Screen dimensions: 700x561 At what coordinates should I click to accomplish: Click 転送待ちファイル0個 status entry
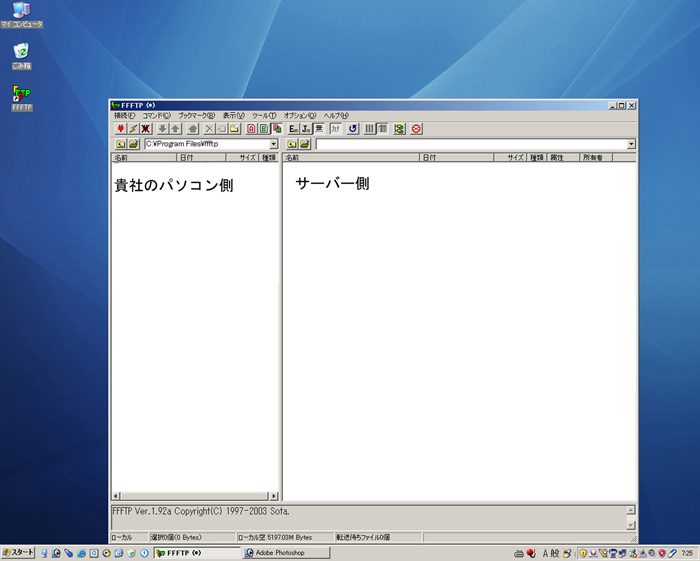[x=378, y=537]
